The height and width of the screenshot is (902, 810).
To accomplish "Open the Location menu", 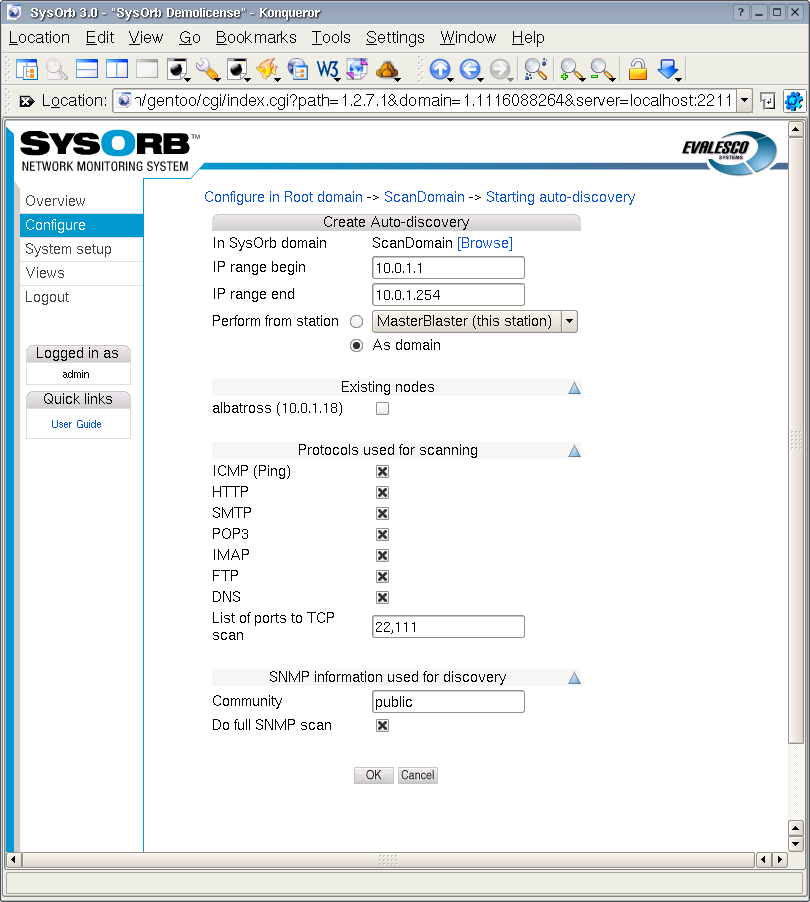I will (x=39, y=38).
